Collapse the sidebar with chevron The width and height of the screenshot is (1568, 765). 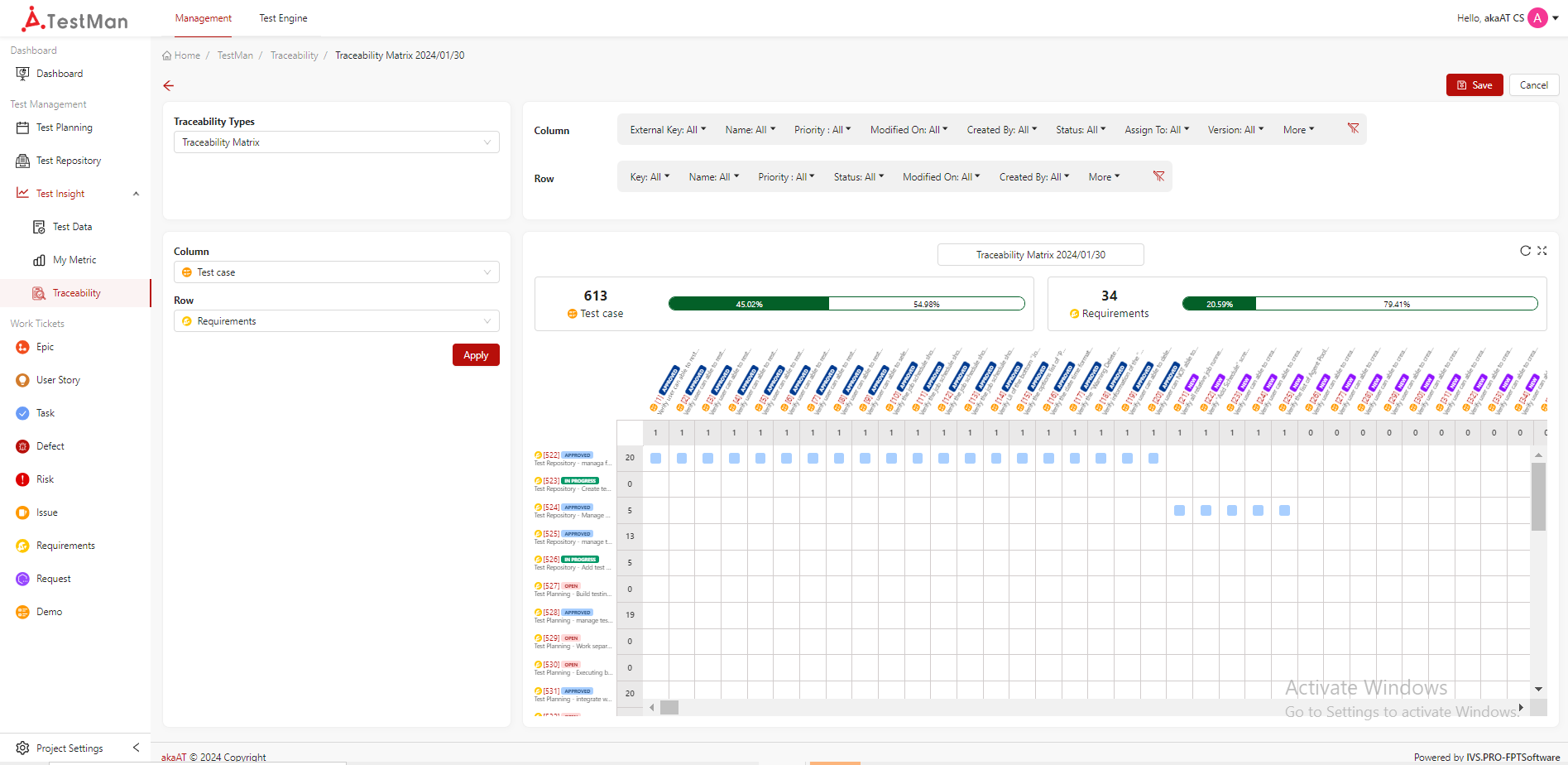point(137,748)
